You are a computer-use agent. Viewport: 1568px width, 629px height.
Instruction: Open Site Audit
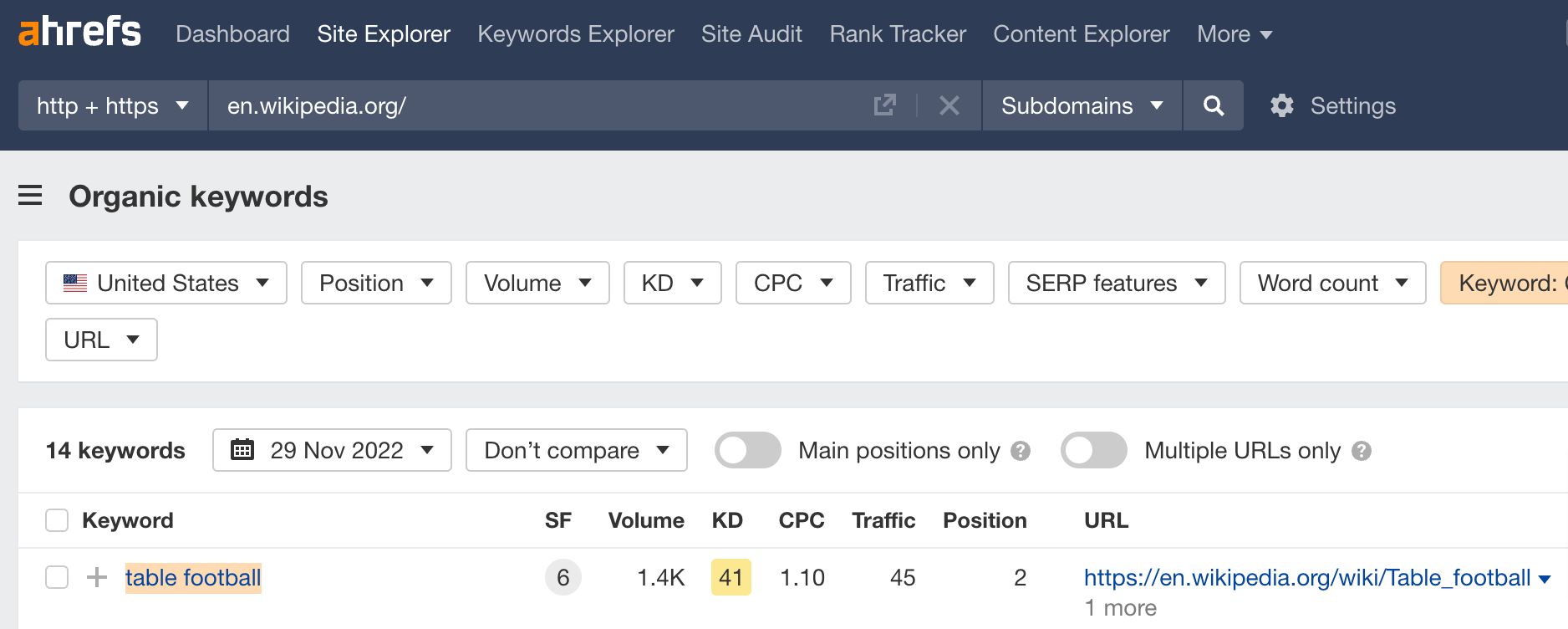751,33
